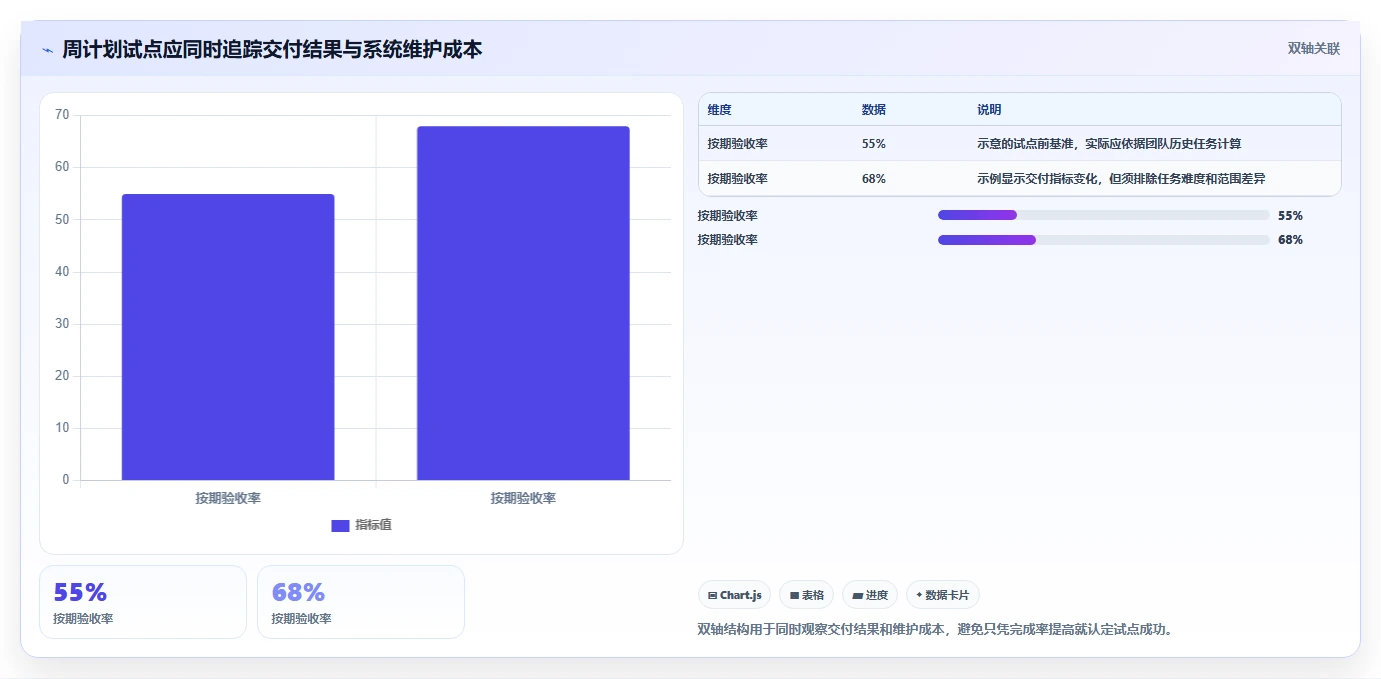Screen dimensions: 1381x679
Task: Click the taller bar reaching 68
Action: click(523, 303)
